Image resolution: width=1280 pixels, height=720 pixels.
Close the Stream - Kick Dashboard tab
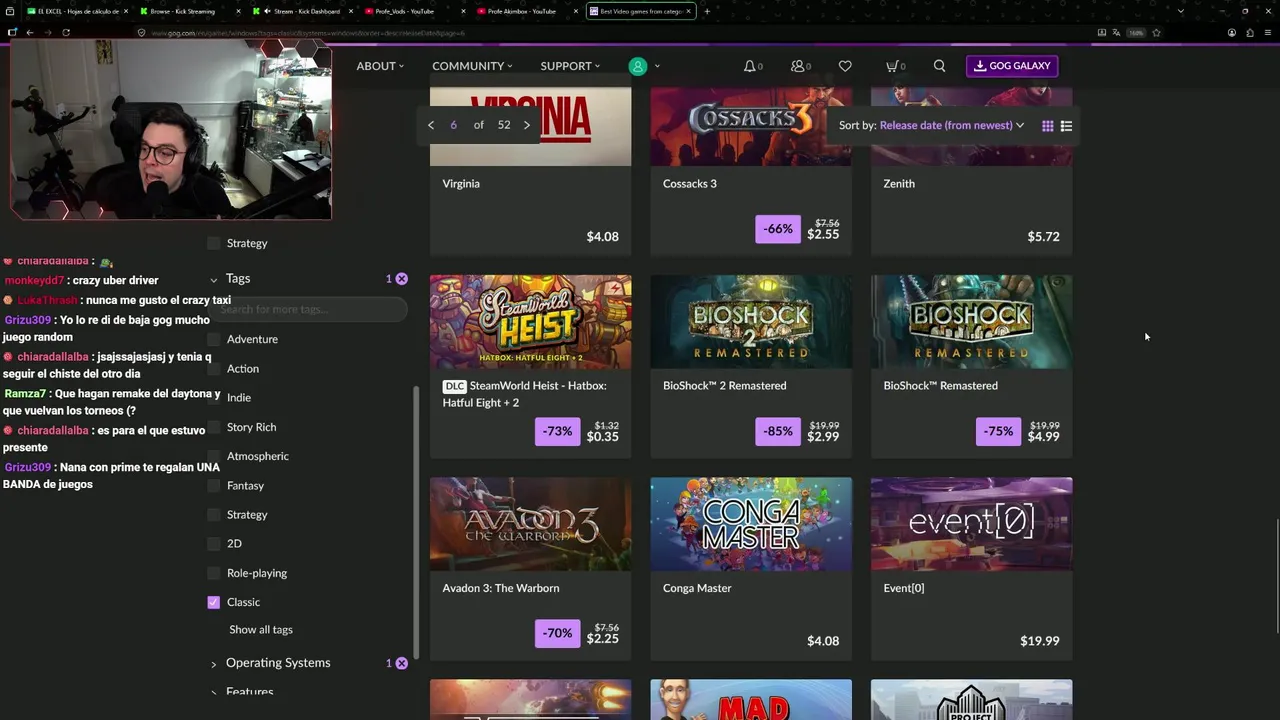tap(351, 11)
